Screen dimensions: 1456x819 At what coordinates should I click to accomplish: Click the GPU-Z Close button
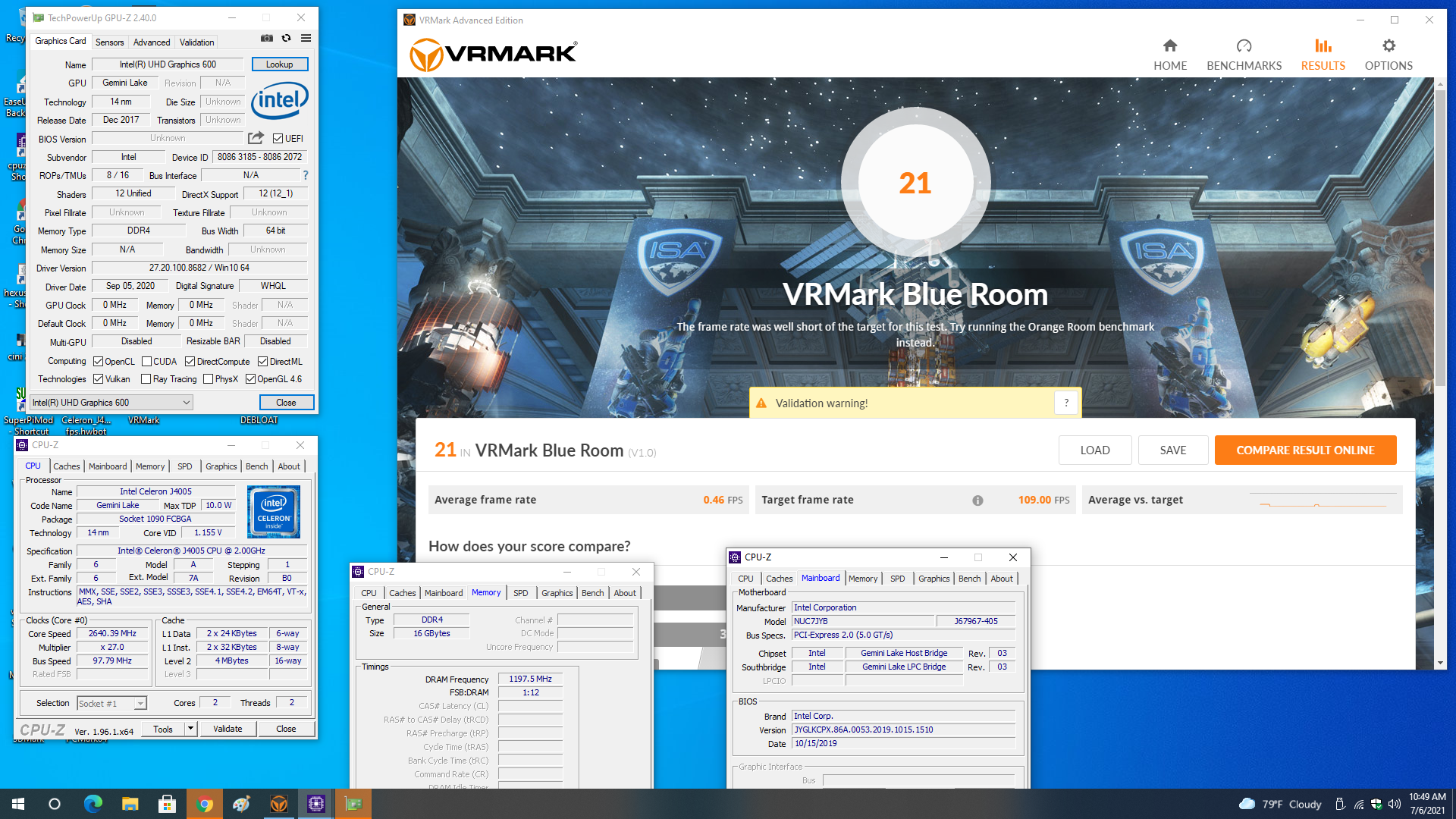pyautogui.click(x=286, y=403)
